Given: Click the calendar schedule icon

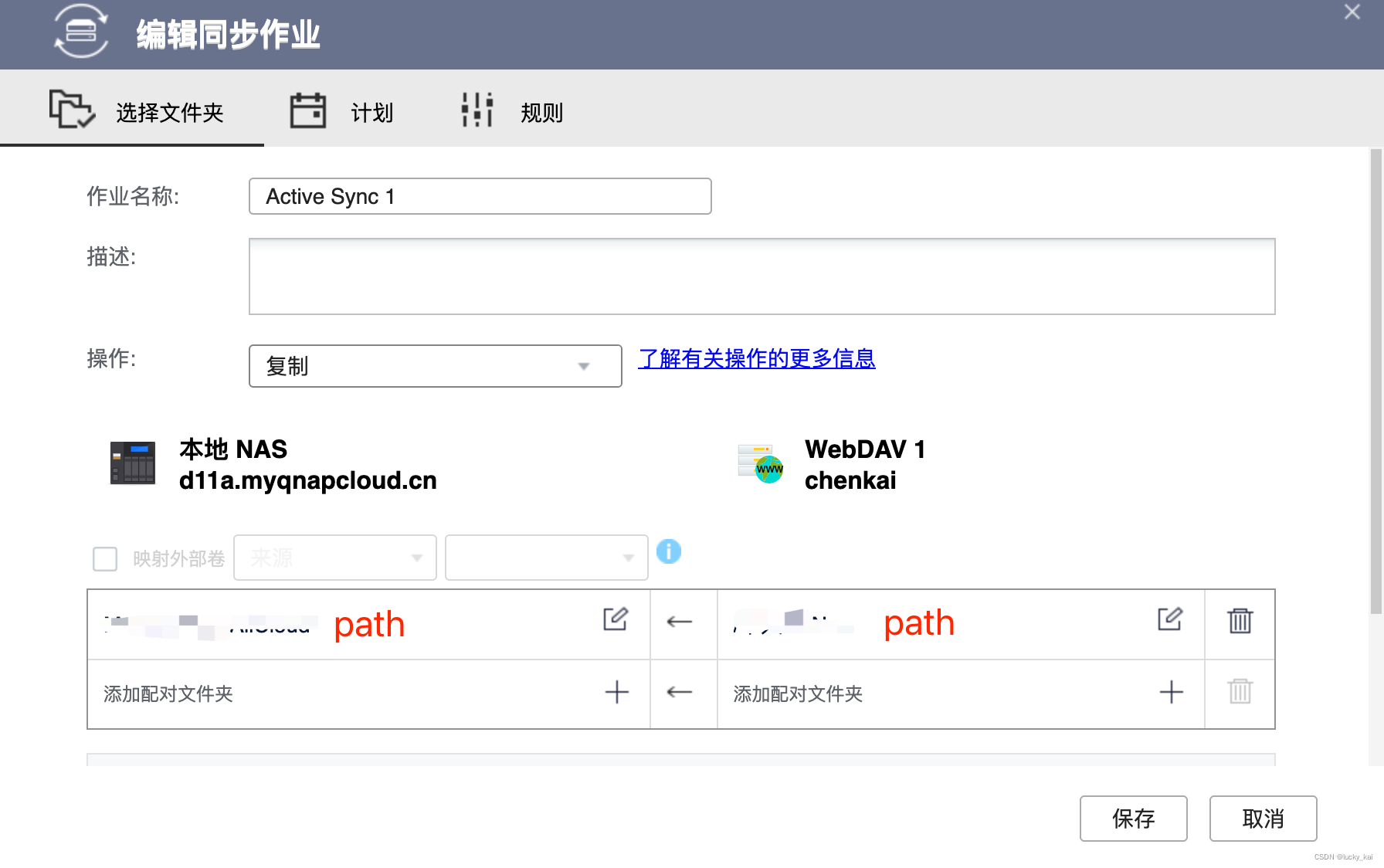Looking at the screenshot, I should coord(308,110).
